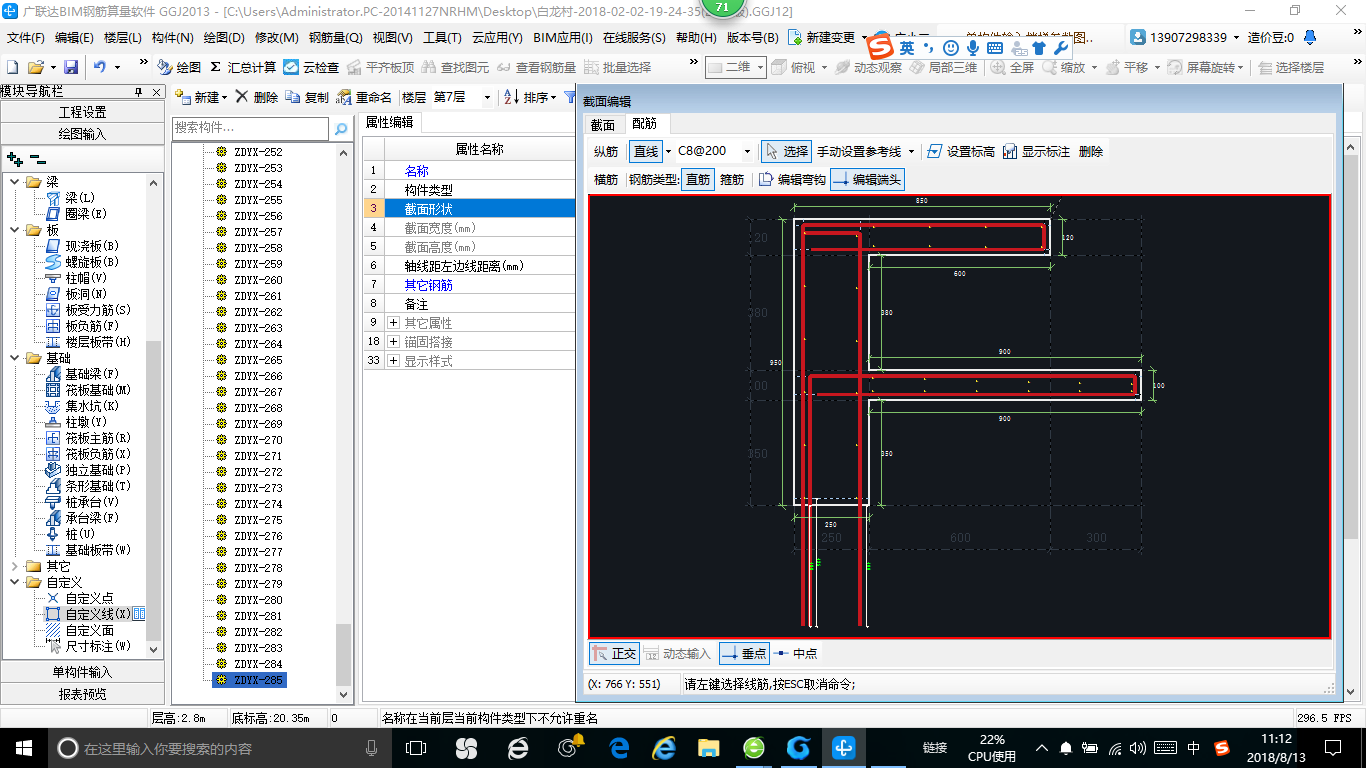Expand 显示样式 row
This screenshot has height=768, width=1366.
pyautogui.click(x=394, y=361)
